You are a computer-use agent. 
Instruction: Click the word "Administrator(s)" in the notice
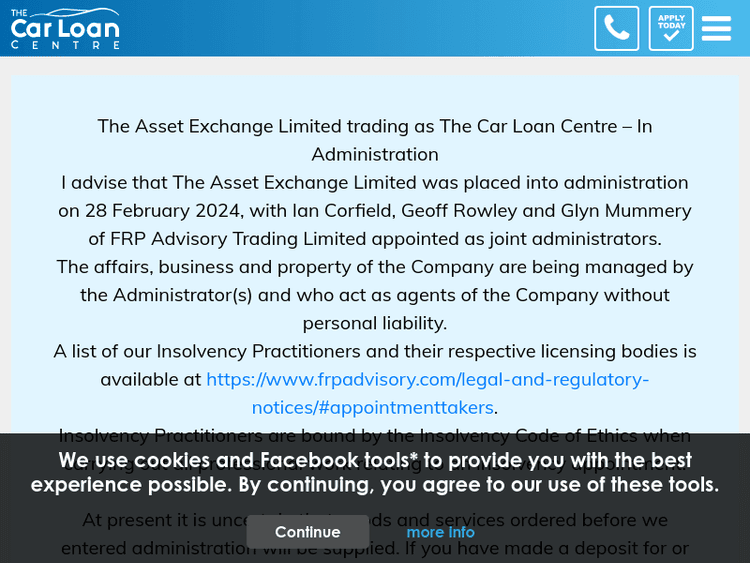(187, 294)
